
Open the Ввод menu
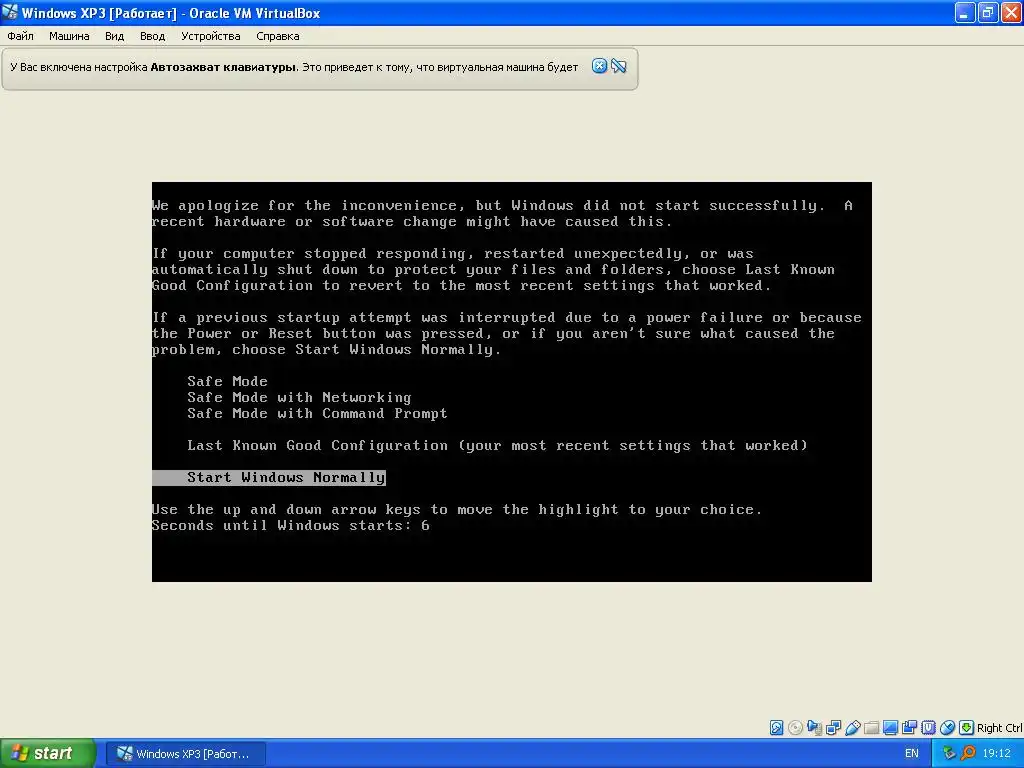152,36
